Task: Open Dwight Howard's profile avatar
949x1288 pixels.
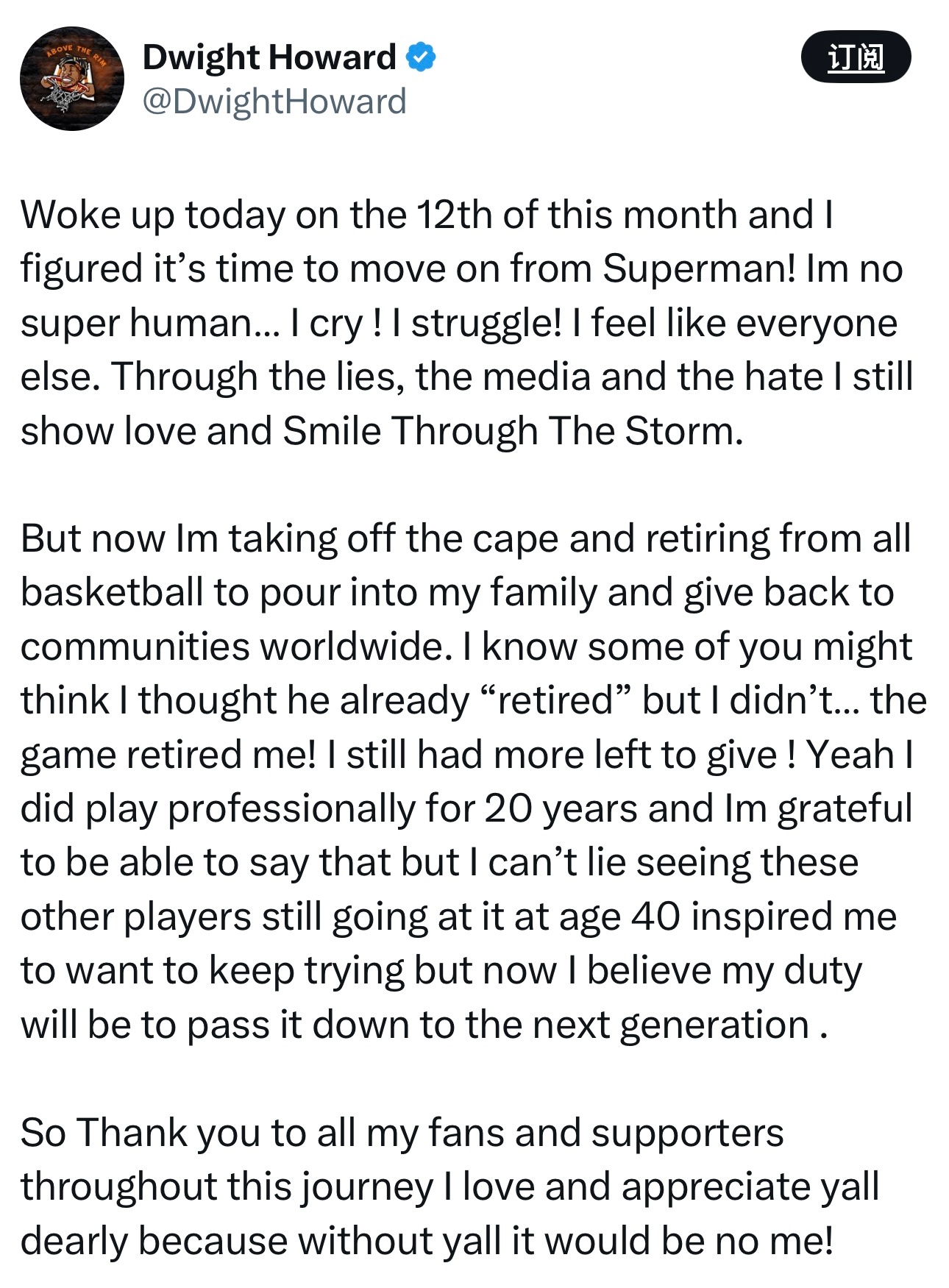Action: tap(71, 79)
